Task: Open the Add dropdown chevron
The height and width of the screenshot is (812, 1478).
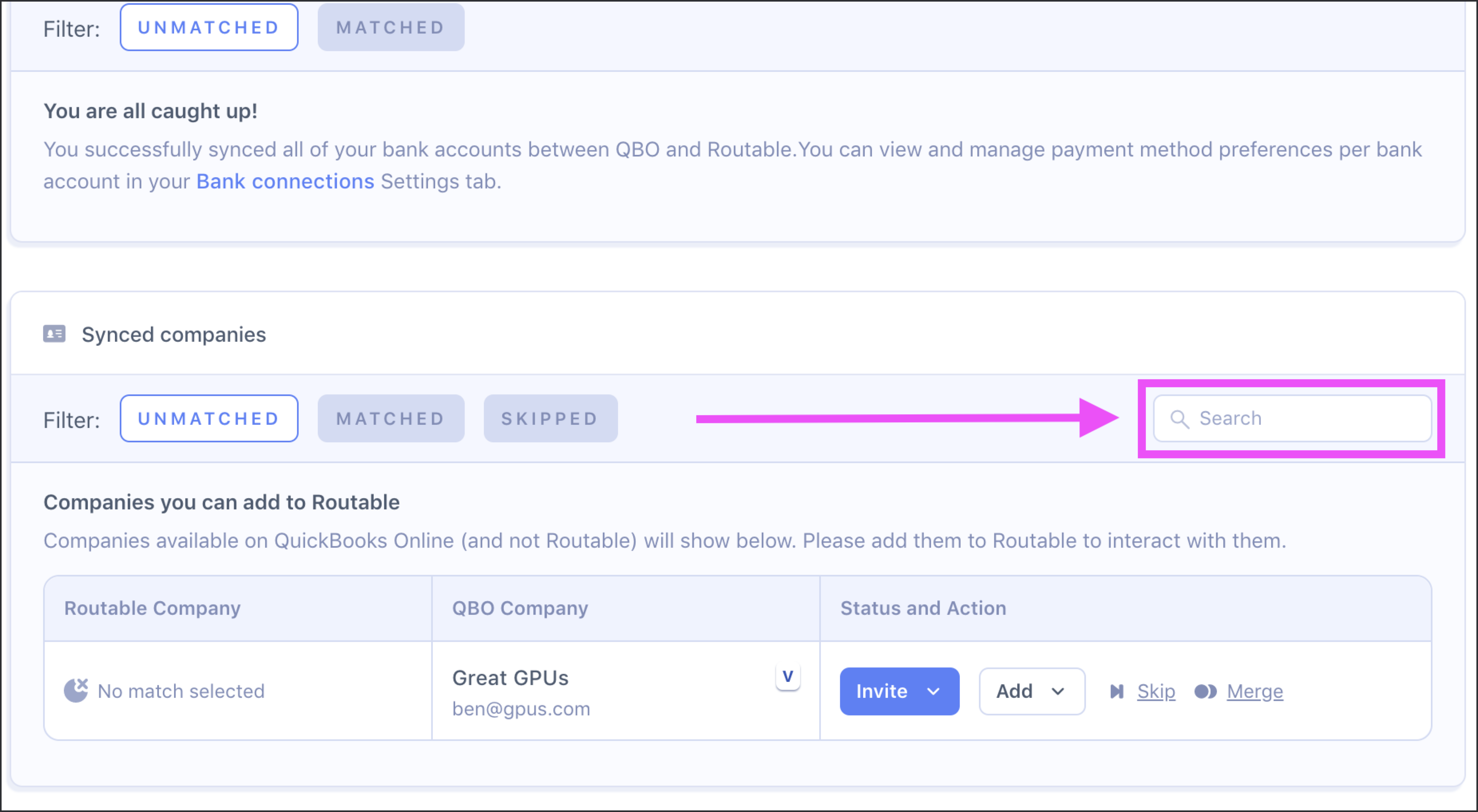Action: click(x=1058, y=691)
